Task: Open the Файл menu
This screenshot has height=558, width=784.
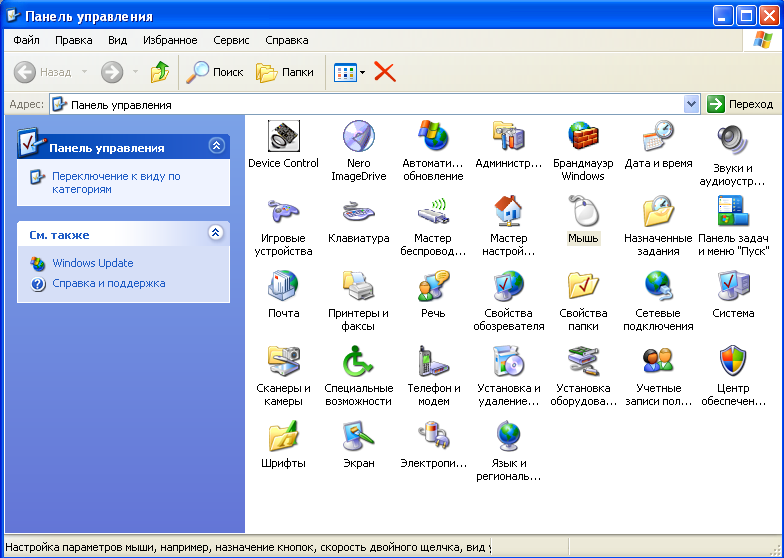Action: [x=26, y=40]
